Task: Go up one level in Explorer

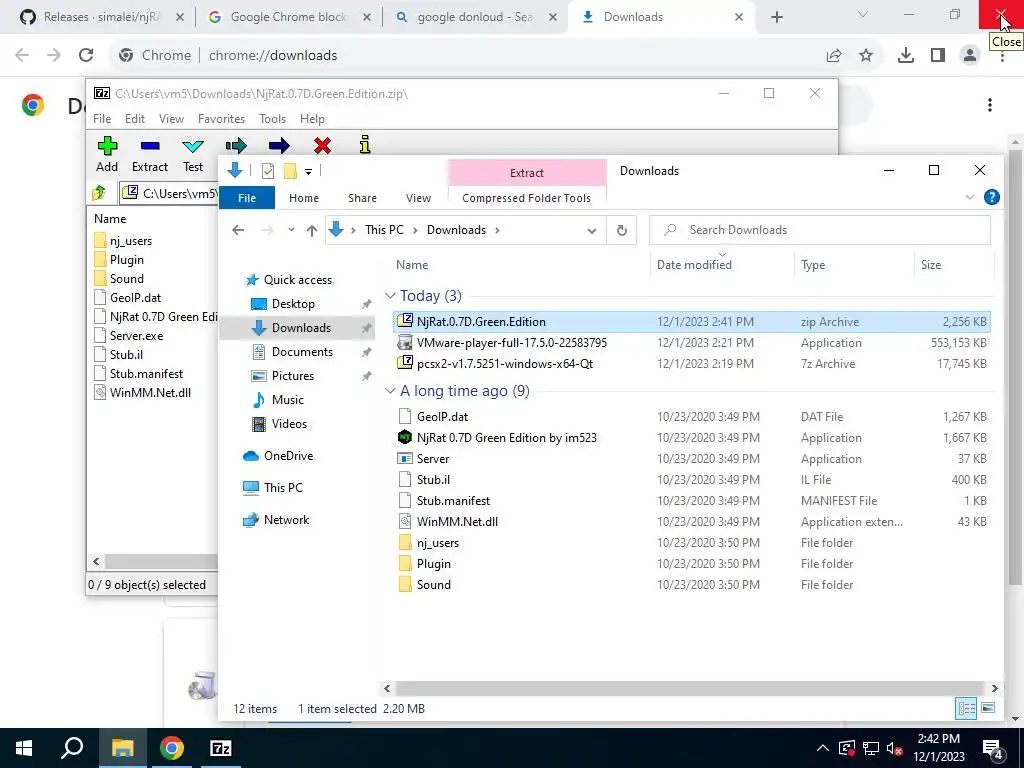Action: (312, 230)
